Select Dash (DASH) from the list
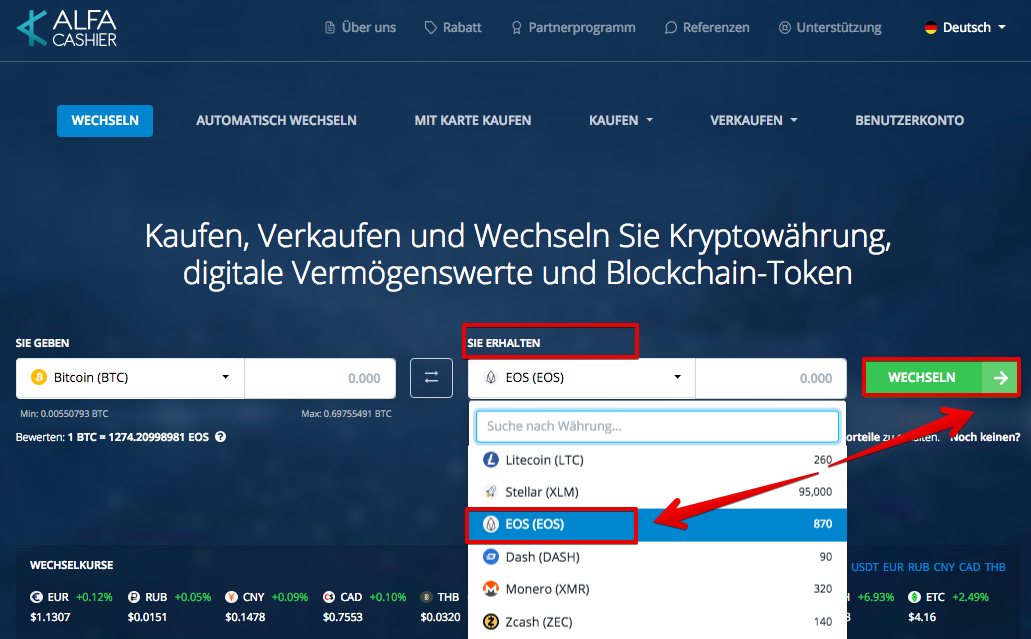Screen dimensions: 1031x639 (x=658, y=557)
